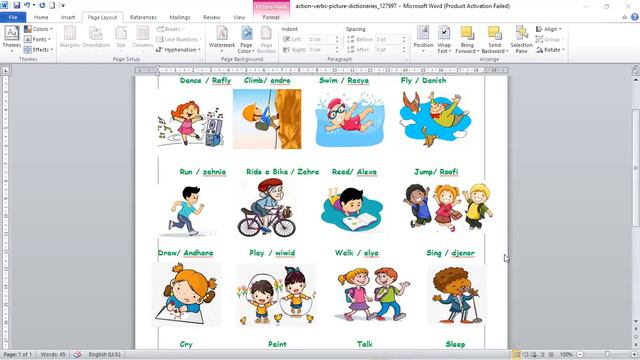The width and height of the screenshot is (640, 360).
Task: Open the Group dropdown
Action: (x=549, y=39)
